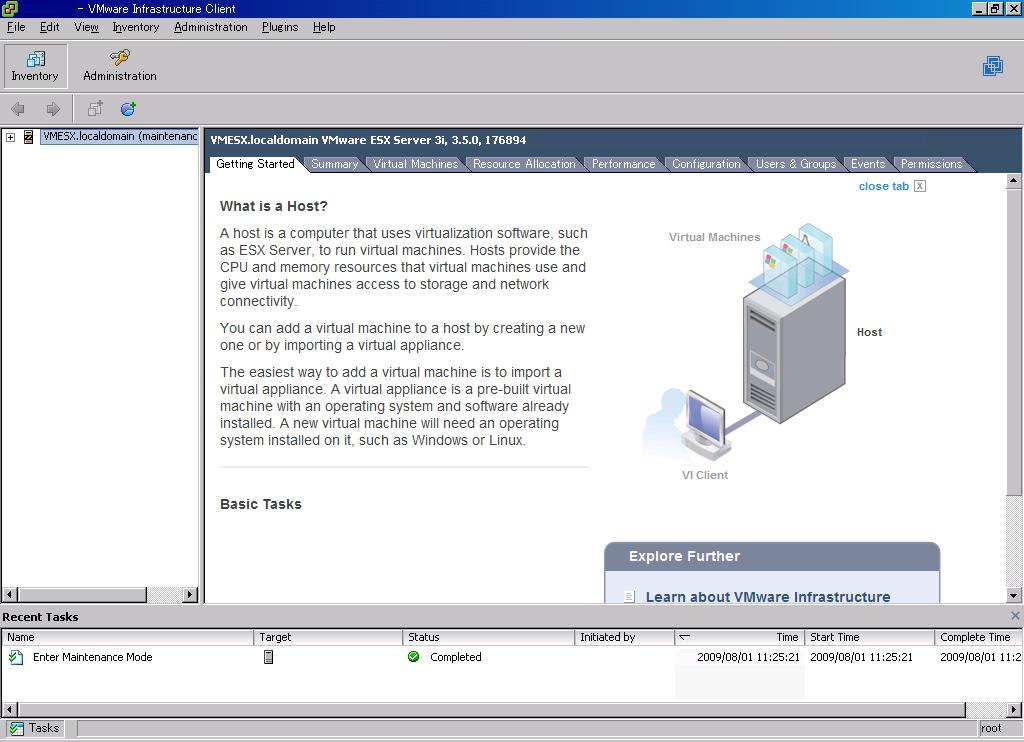This screenshot has height=742, width=1024.
Task: Click the VMware boxes logo icon at top right
Action: [x=993, y=66]
